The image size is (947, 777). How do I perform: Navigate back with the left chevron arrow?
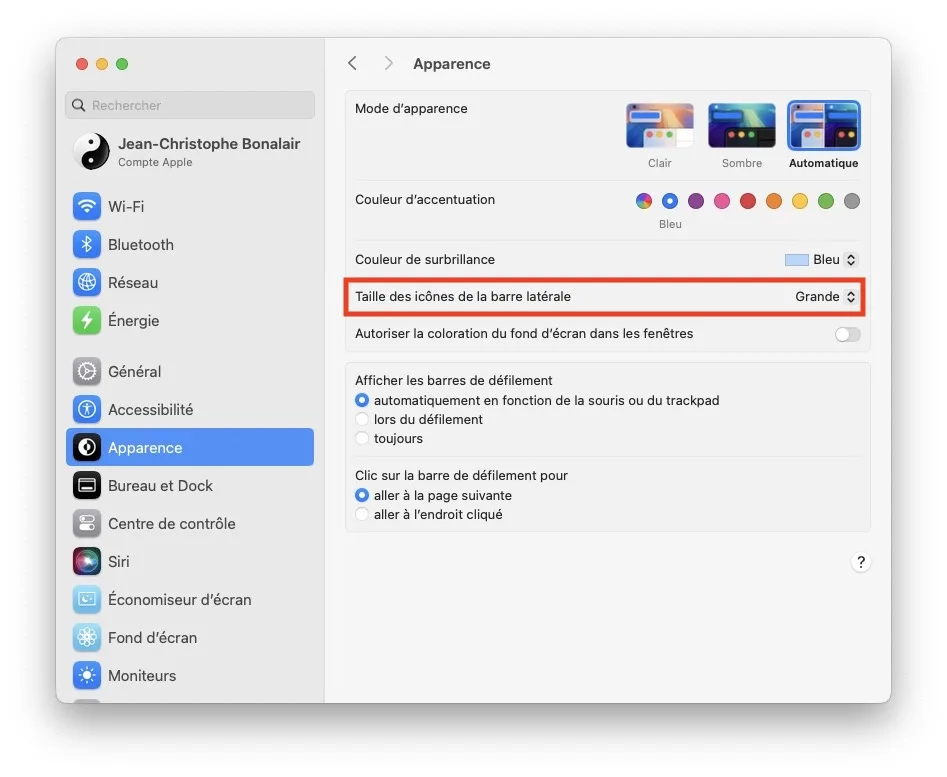352,62
